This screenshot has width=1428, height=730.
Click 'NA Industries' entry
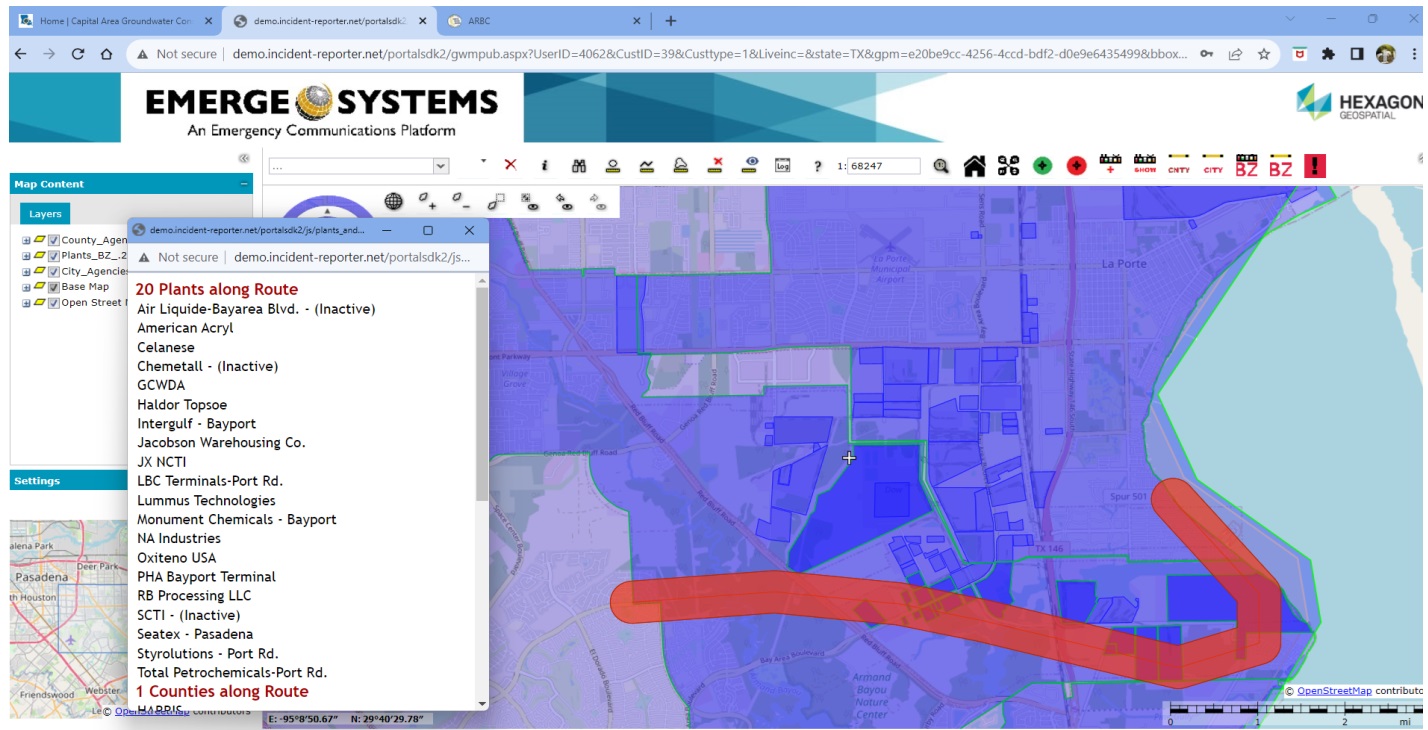pos(179,538)
